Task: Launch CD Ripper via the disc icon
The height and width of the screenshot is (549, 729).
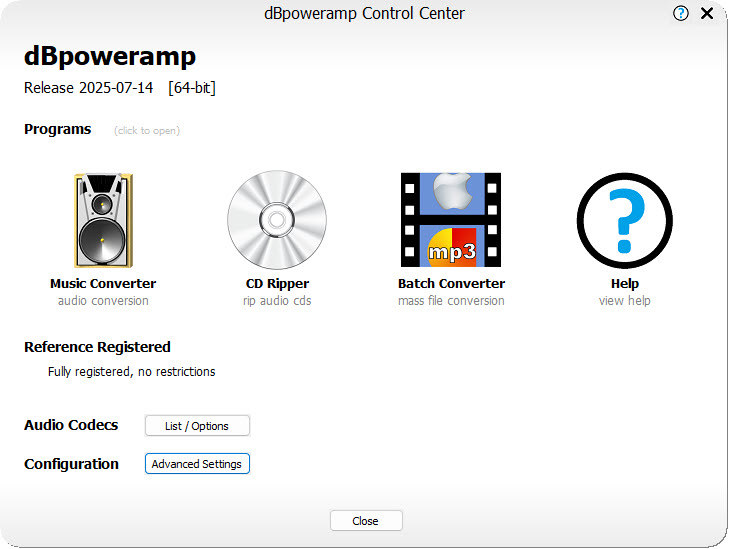Action: (277, 220)
